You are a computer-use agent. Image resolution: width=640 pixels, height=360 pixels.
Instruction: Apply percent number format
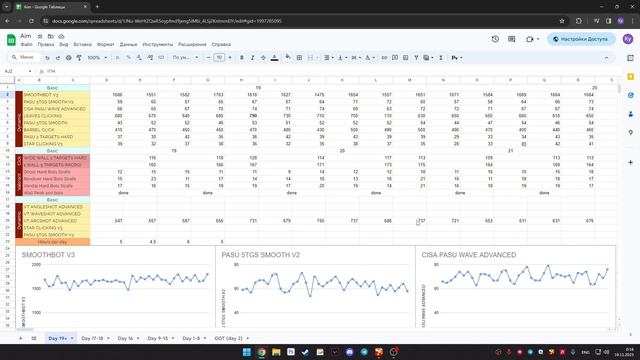(129, 58)
